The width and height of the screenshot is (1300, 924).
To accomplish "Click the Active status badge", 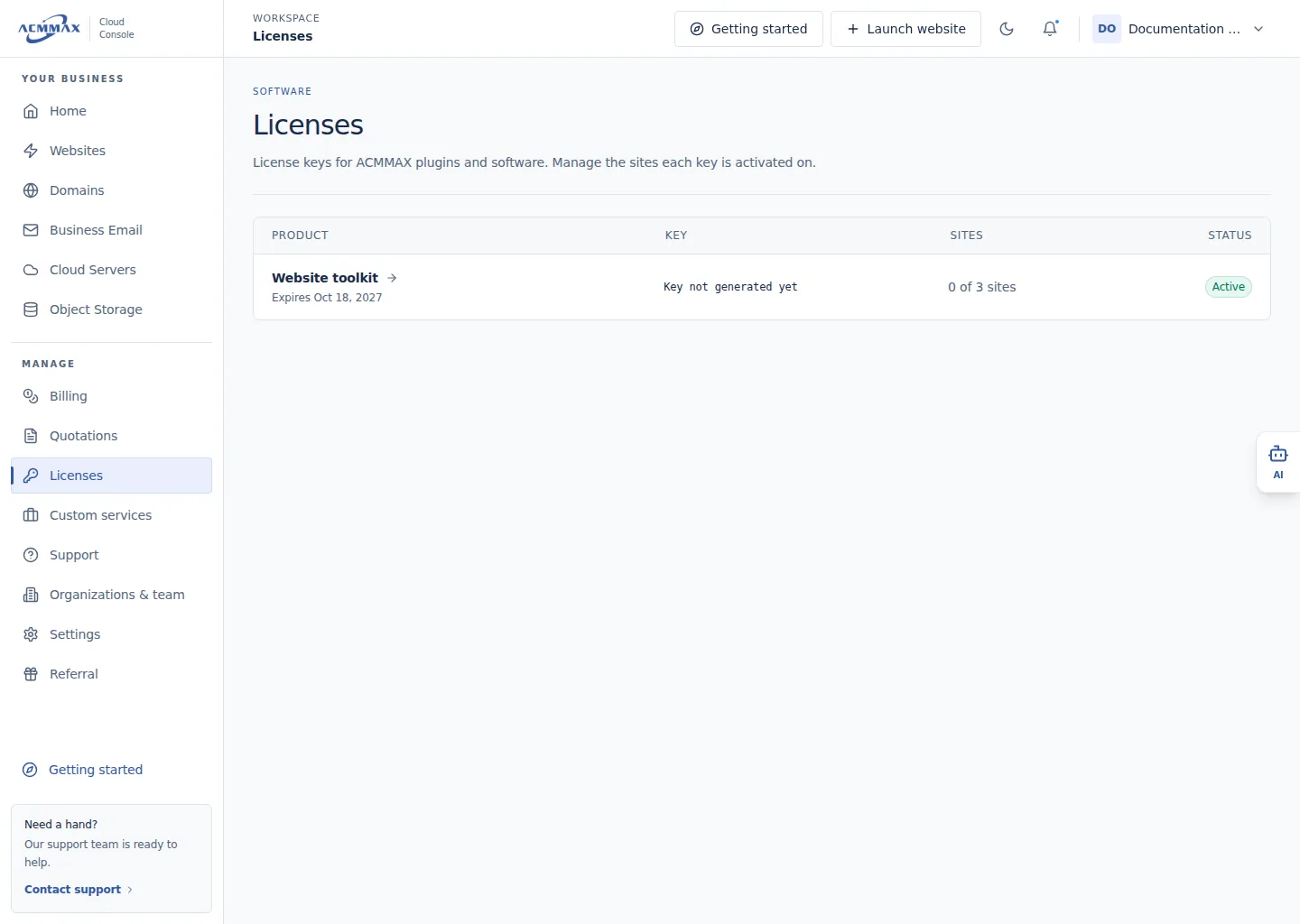I will coord(1229,287).
